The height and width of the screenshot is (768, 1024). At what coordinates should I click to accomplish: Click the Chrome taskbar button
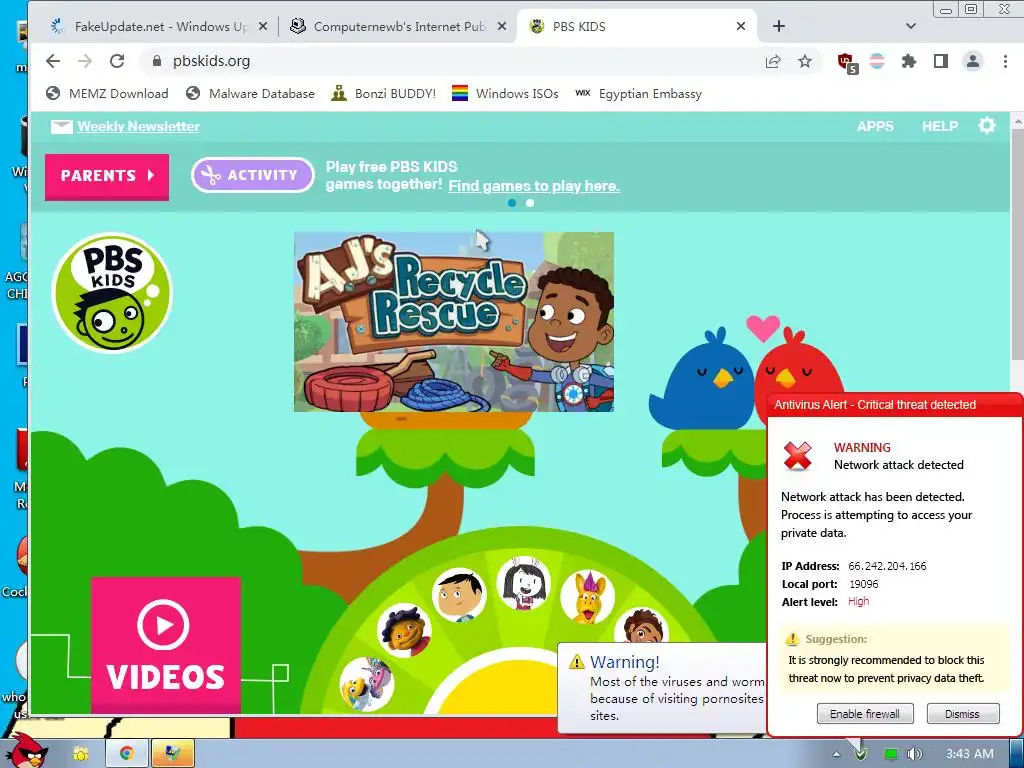[x=127, y=754]
